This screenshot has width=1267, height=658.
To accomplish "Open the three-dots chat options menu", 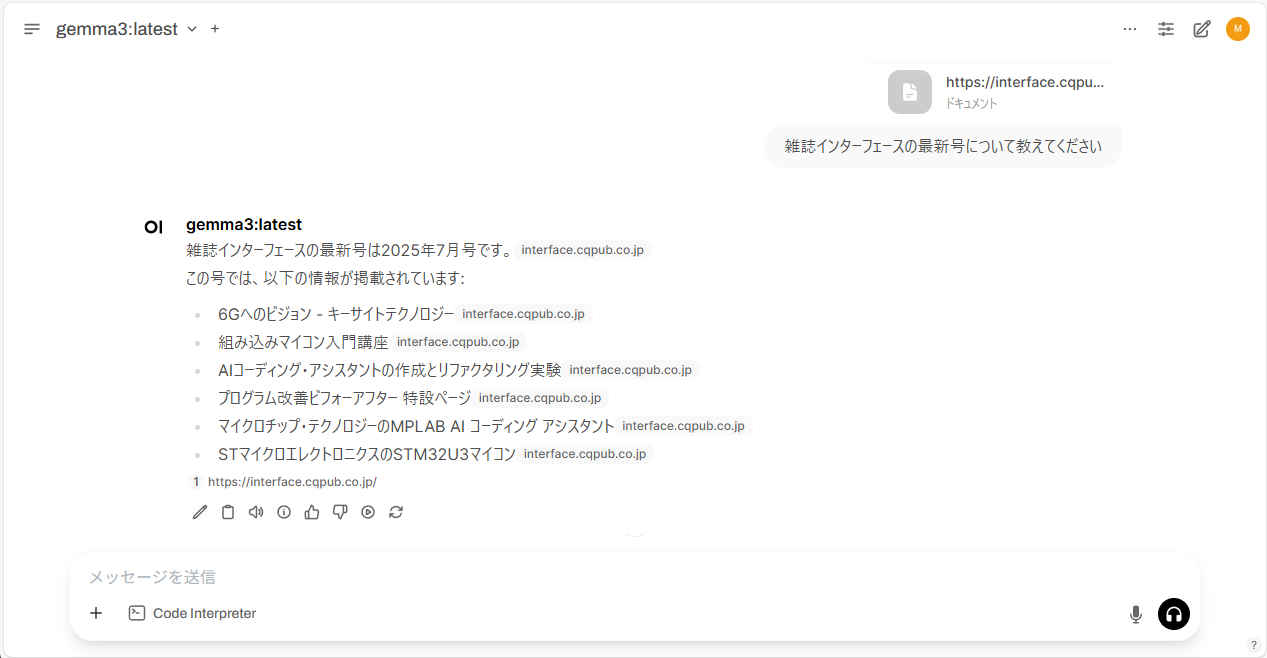I will pos(1130,29).
